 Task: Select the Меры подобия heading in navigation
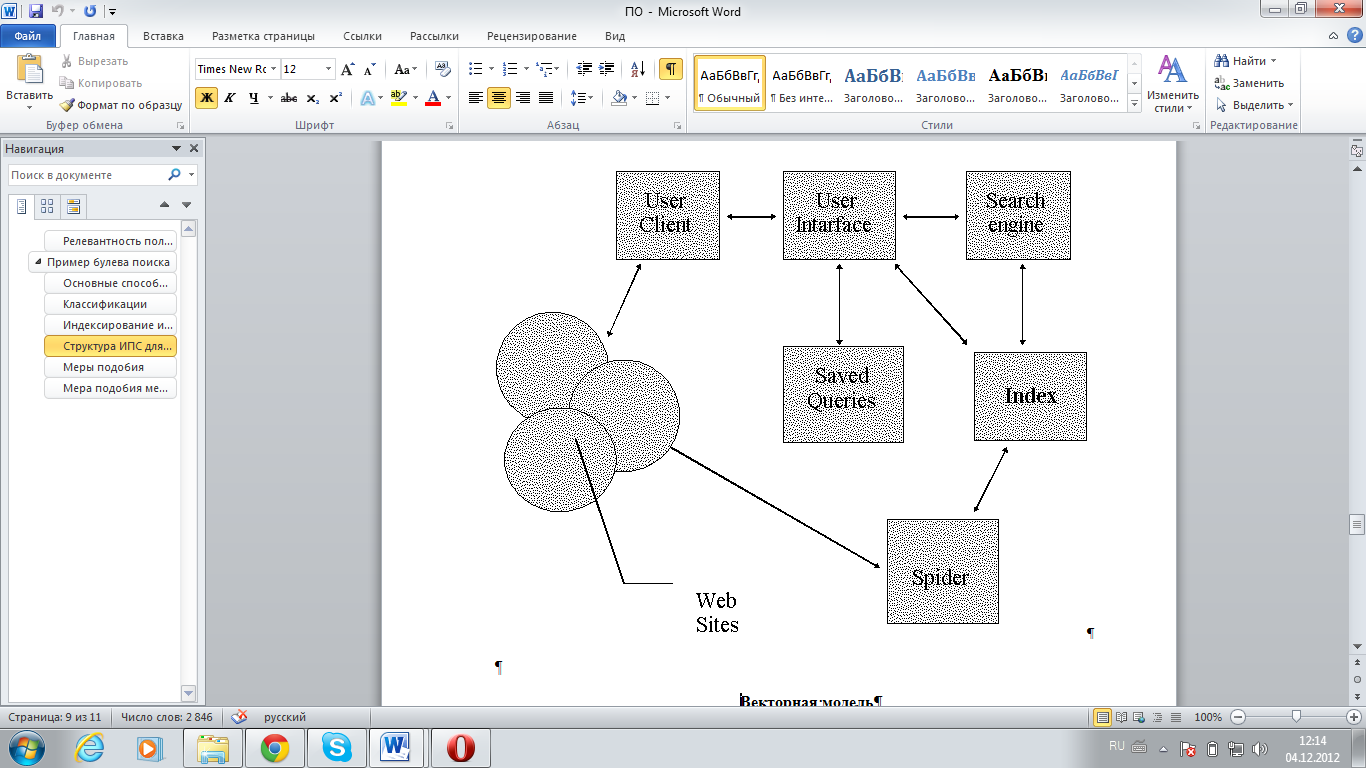(103, 367)
